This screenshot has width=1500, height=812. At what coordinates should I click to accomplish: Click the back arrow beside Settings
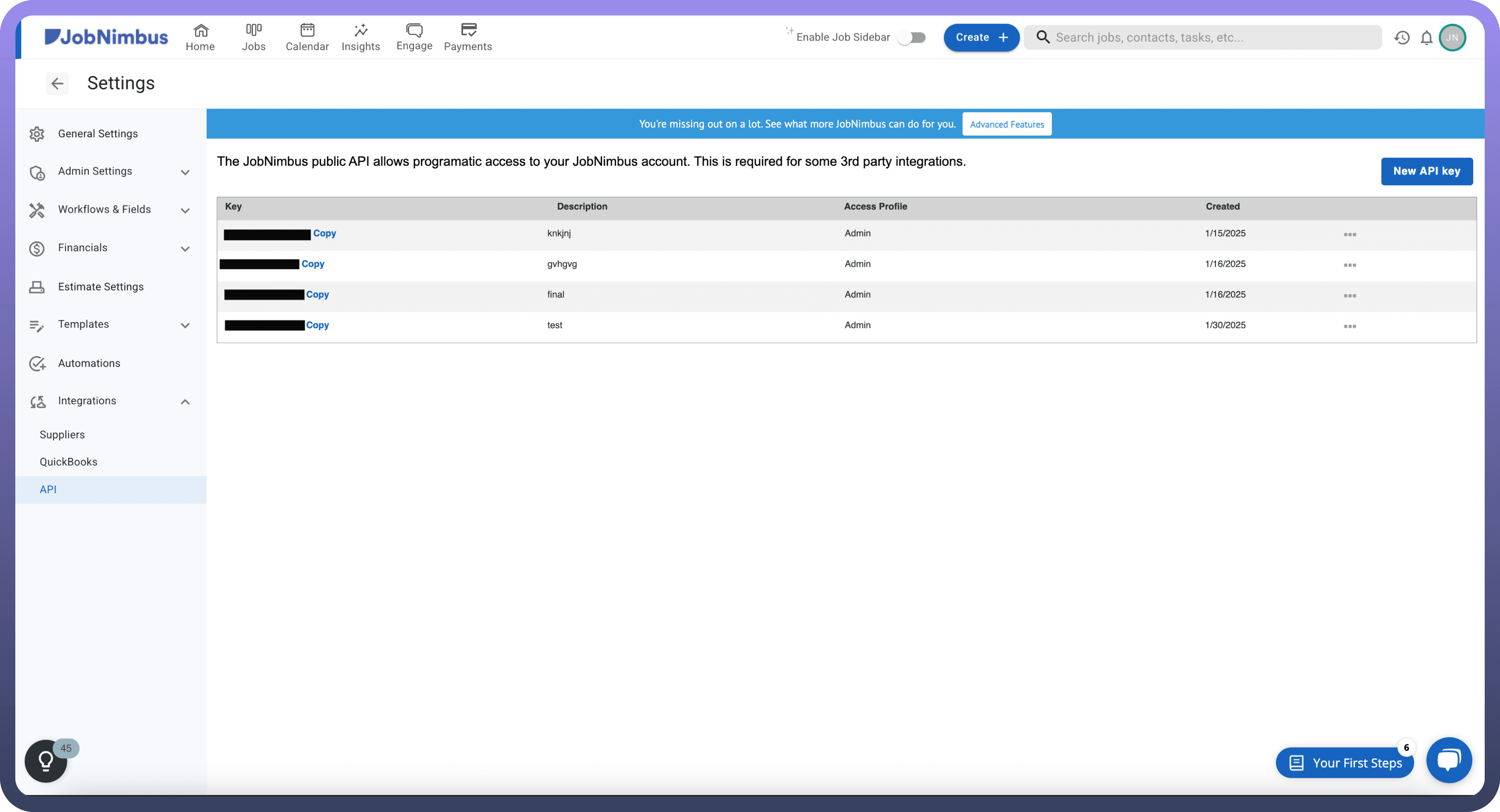57,83
